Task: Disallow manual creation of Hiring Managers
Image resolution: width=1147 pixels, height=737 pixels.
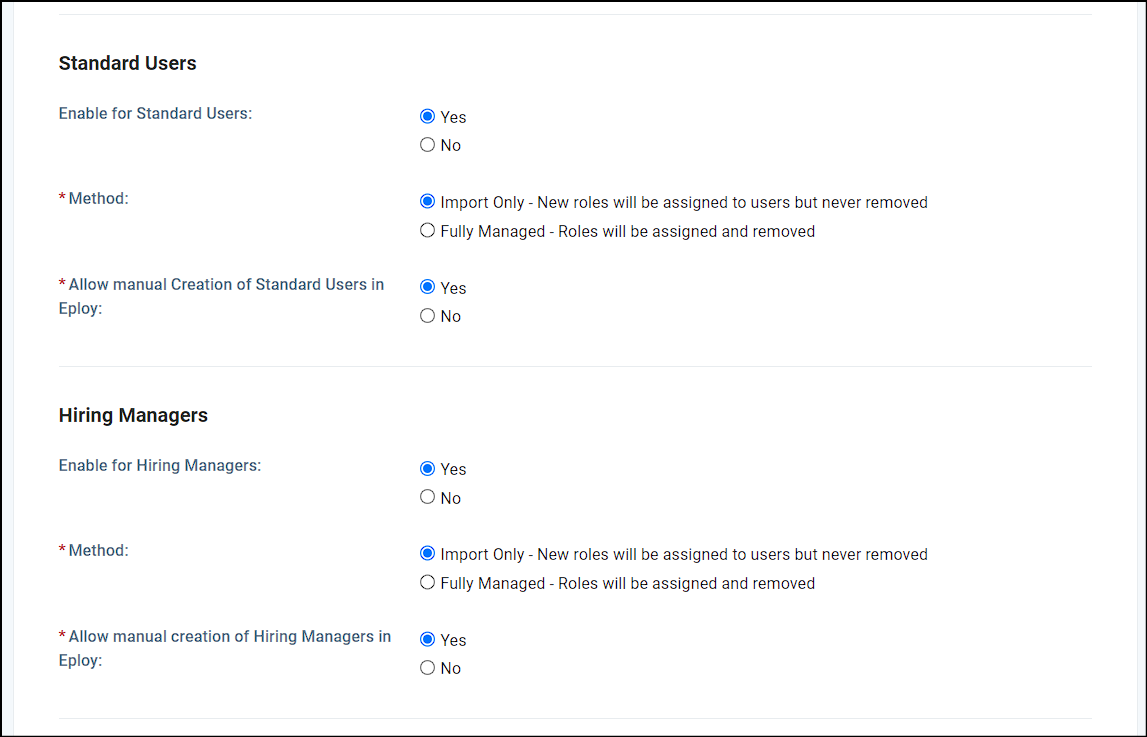Action: 428,667
